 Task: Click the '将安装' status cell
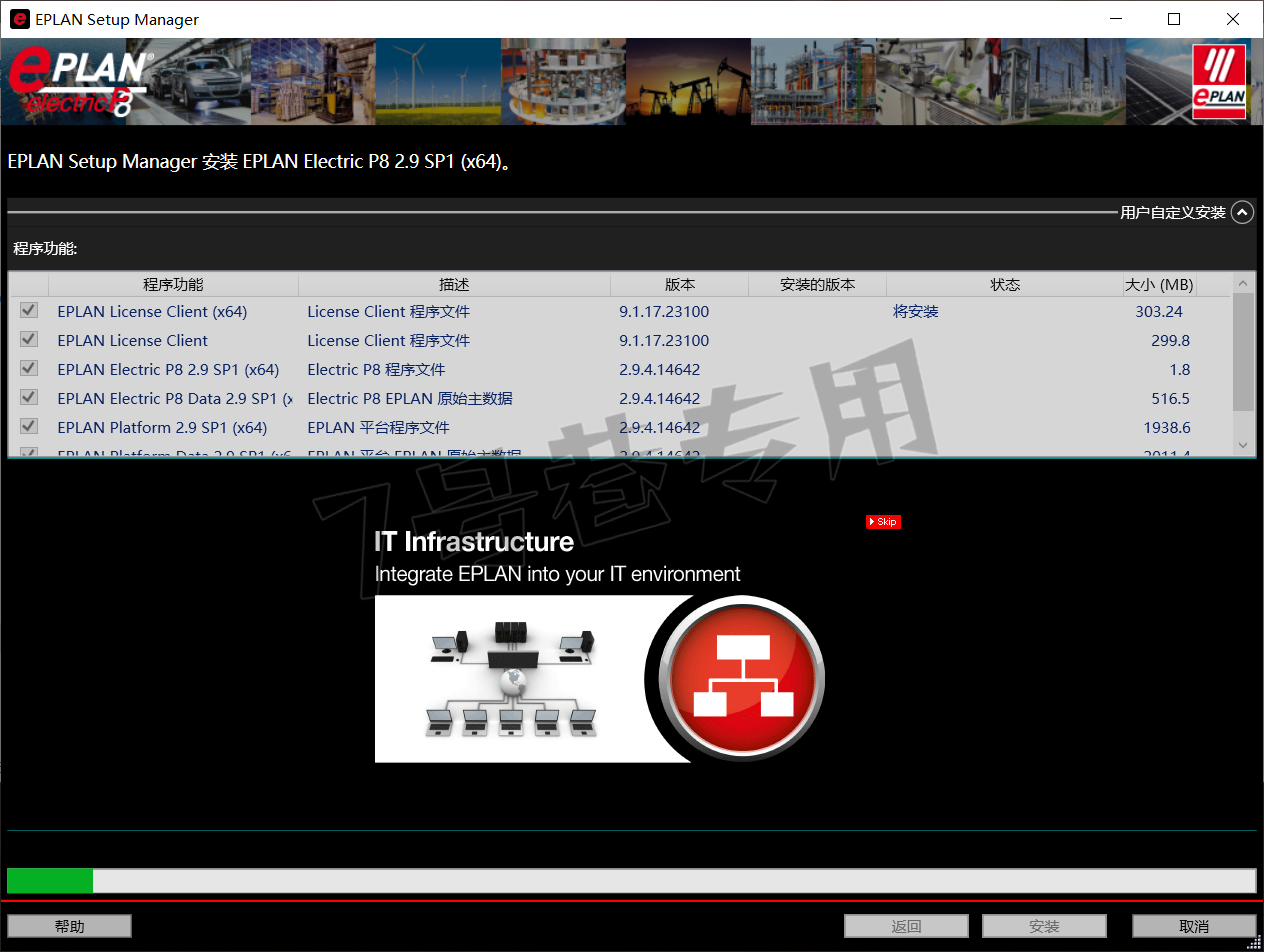click(x=916, y=311)
